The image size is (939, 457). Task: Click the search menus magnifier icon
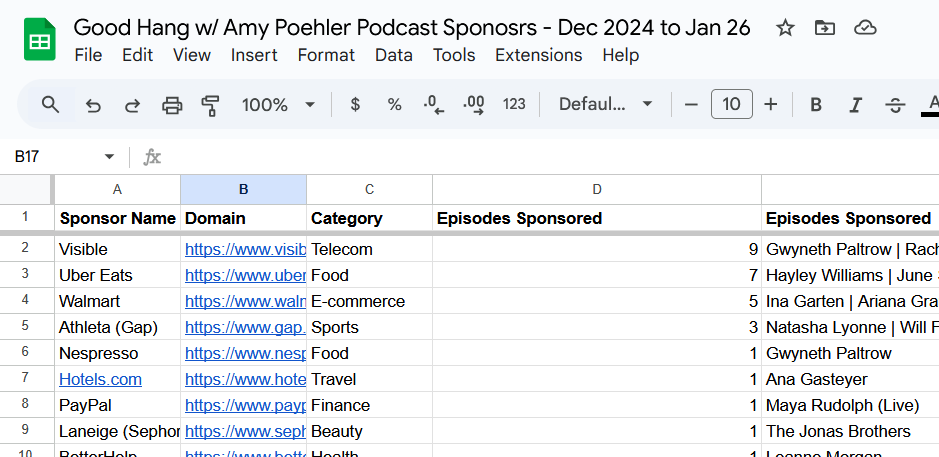point(50,104)
